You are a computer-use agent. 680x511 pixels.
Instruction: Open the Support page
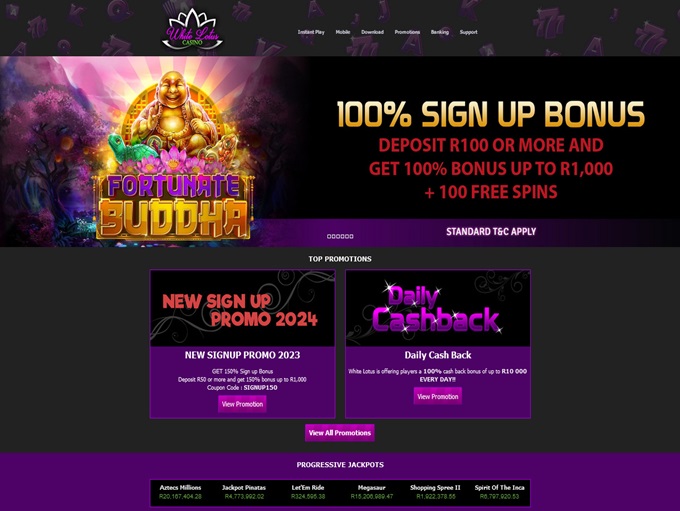(x=468, y=32)
